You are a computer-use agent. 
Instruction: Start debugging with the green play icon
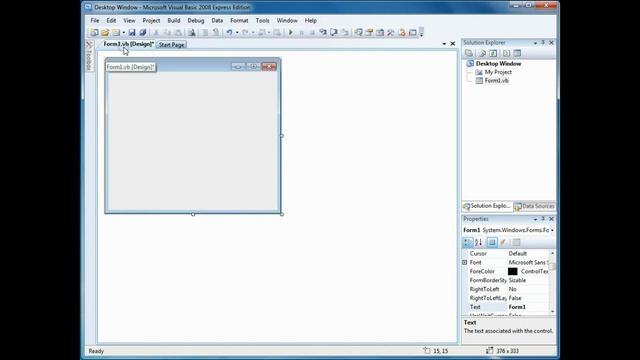click(x=291, y=32)
